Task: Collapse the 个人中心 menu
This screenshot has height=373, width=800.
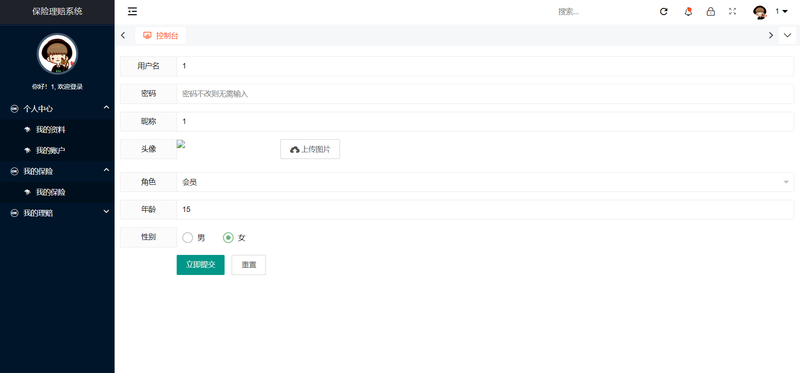Action: (57, 108)
